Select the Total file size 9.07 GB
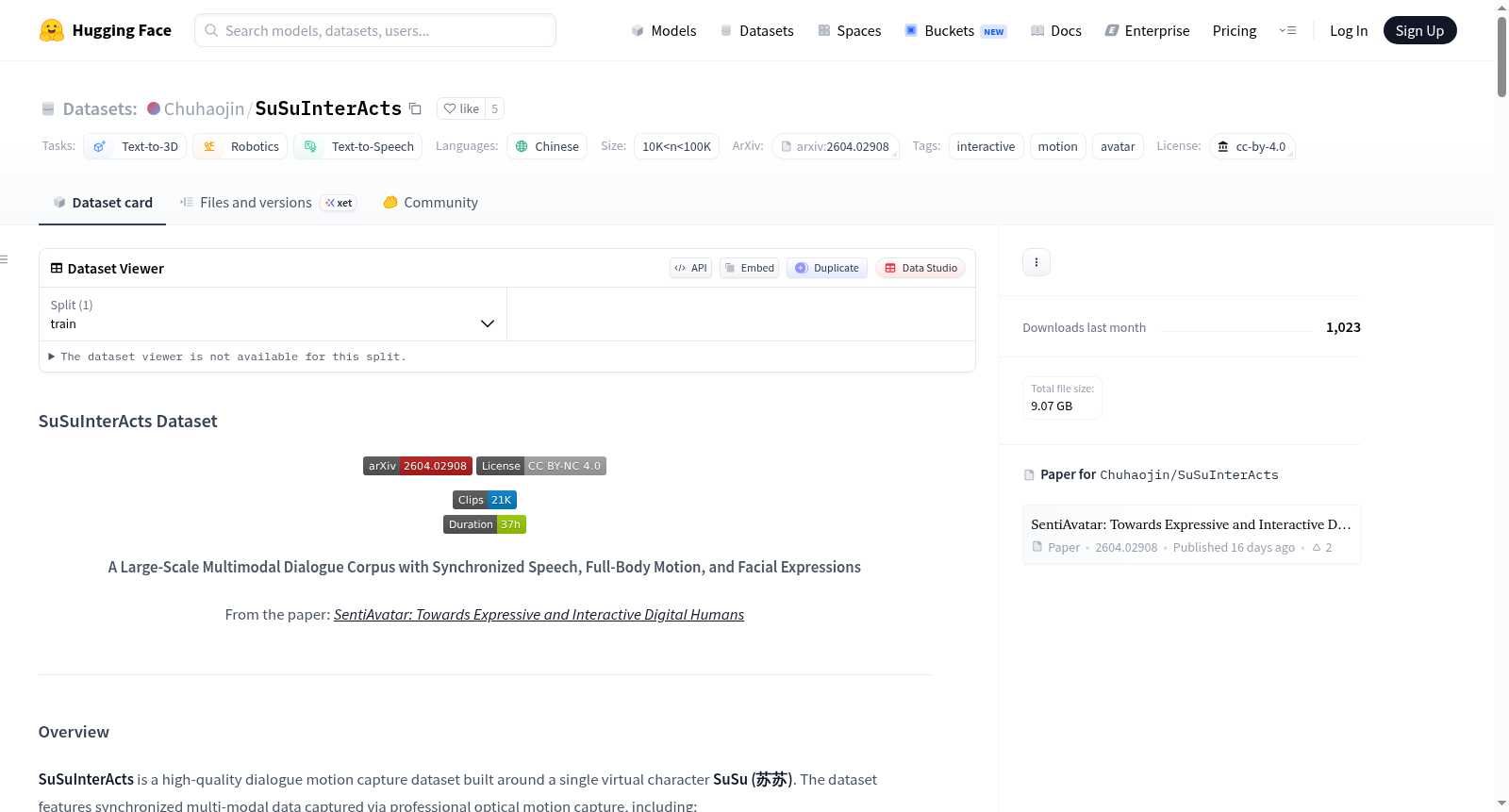Image resolution: width=1509 pixels, height=812 pixels. 1062,398
